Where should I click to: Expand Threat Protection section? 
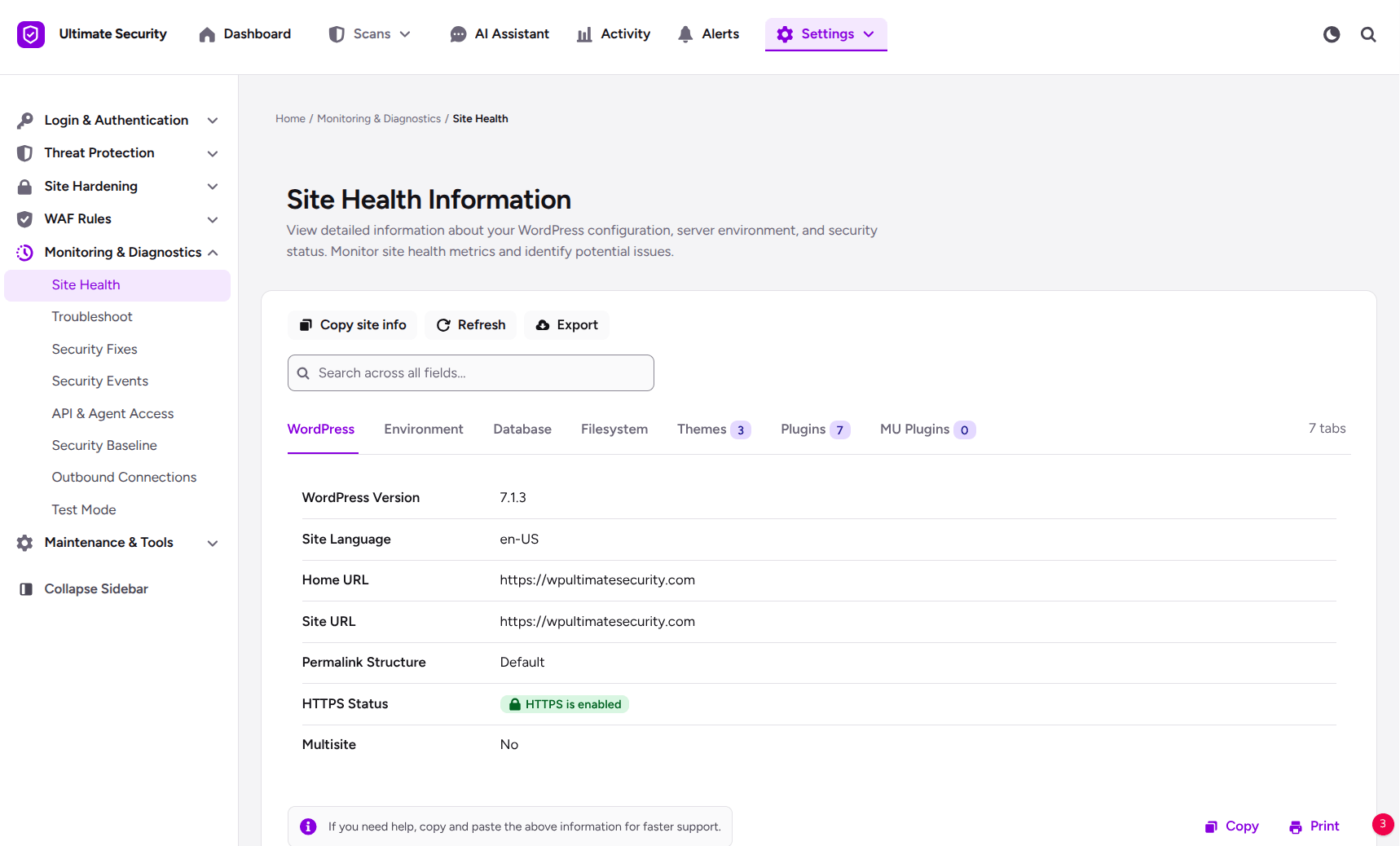tap(118, 153)
